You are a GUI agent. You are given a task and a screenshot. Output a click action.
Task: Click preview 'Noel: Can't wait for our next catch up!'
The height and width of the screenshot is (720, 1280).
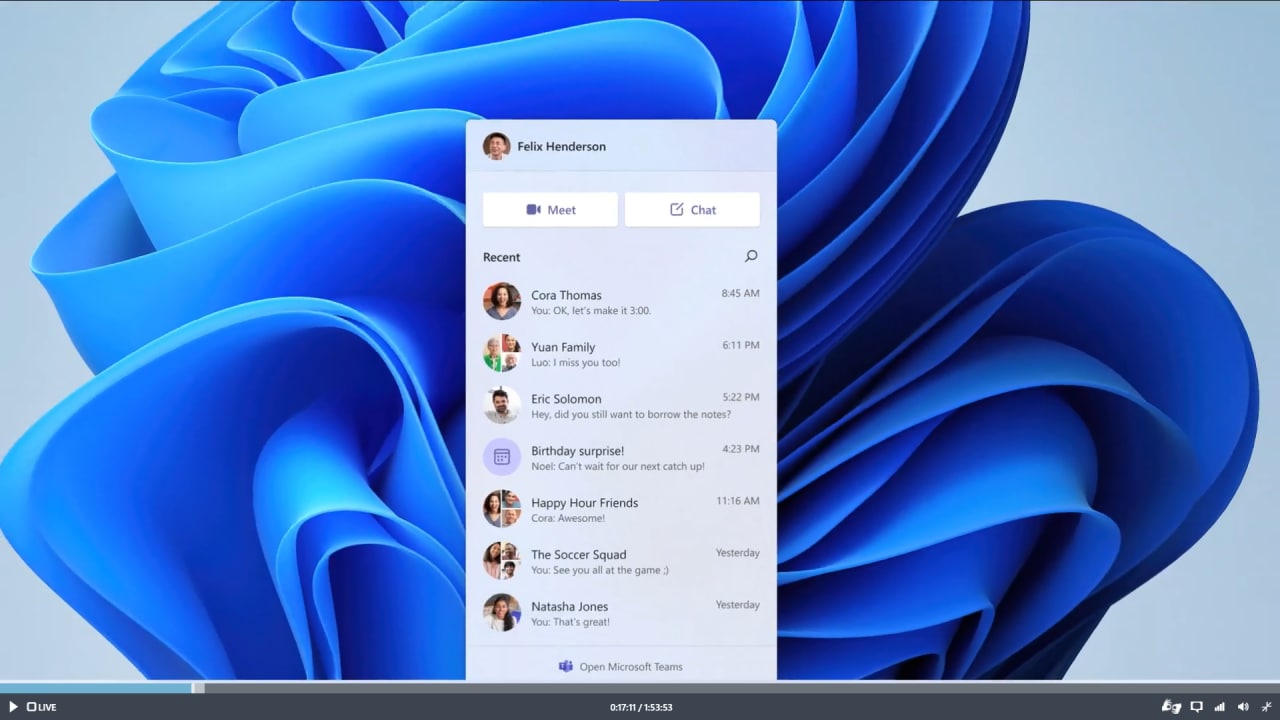tap(618, 466)
